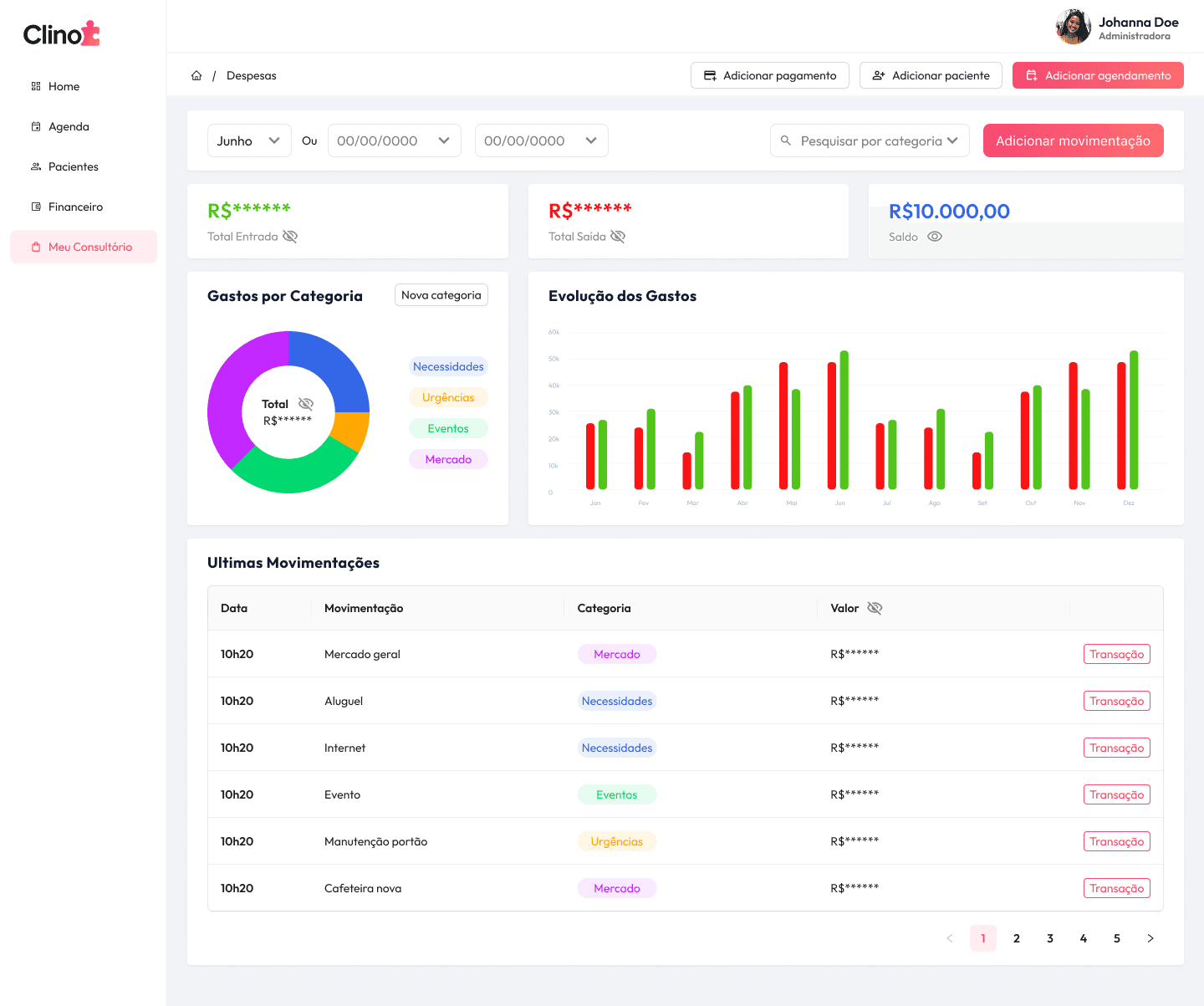1204x1006 pixels.
Task: Click the Meu Consultório briefcase icon
Action: click(x=35, y=247)
